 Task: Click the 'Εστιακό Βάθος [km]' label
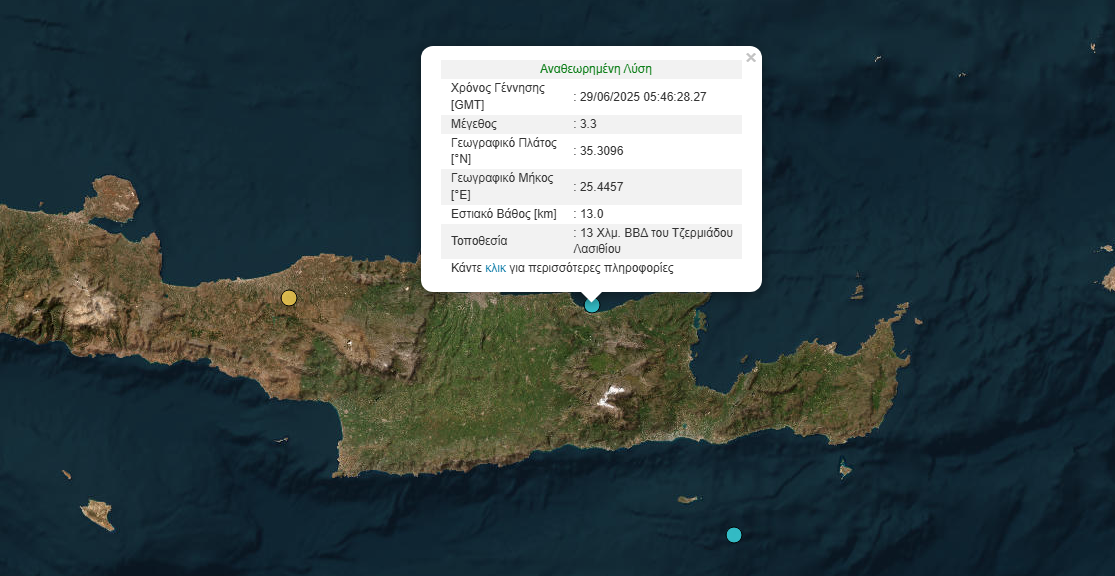coord(503,214)
